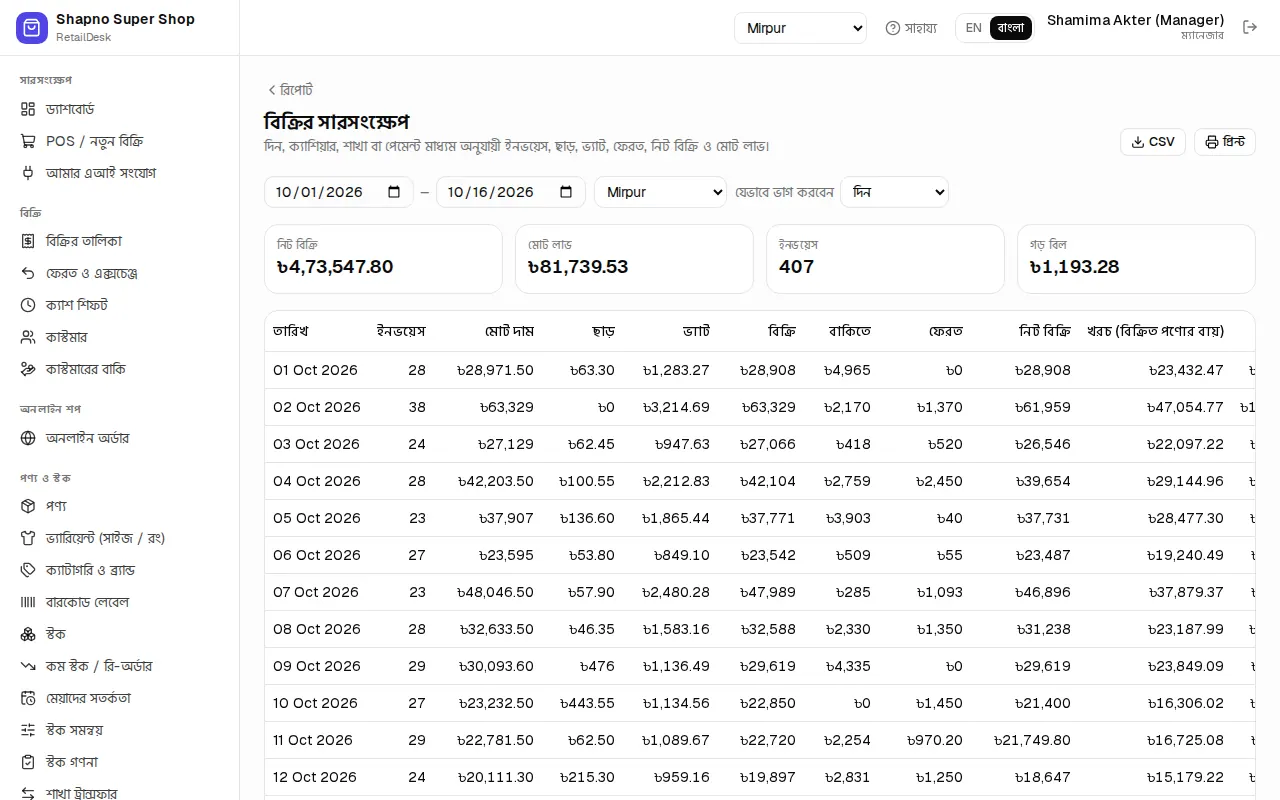Open অনলাইন অর্ডার globe icon
Image resolution: width=1280 pixels, height=800 pixels.
(x=28, y=438)
